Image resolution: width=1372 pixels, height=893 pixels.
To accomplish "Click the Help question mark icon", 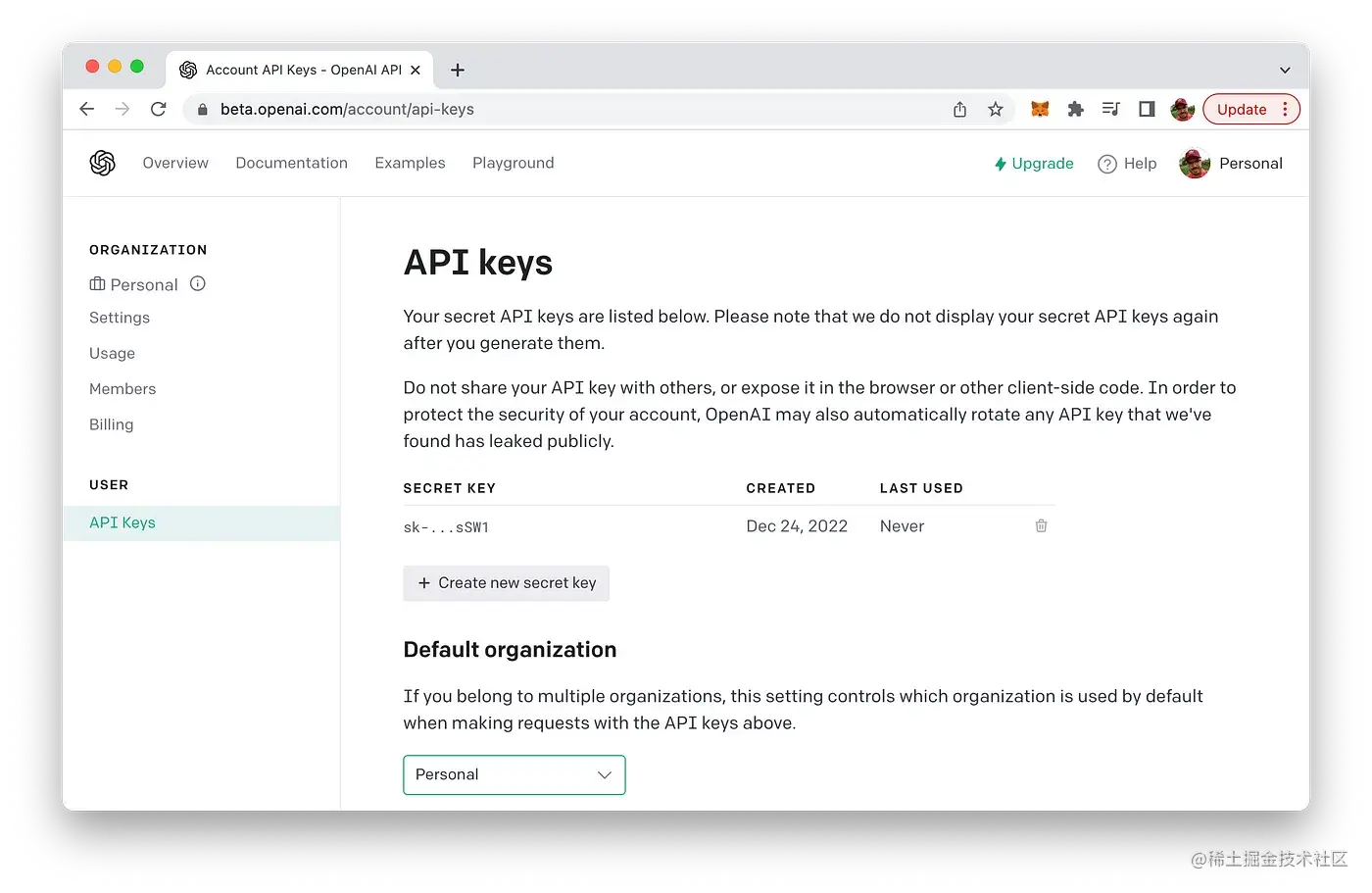I will (1107, 164).
